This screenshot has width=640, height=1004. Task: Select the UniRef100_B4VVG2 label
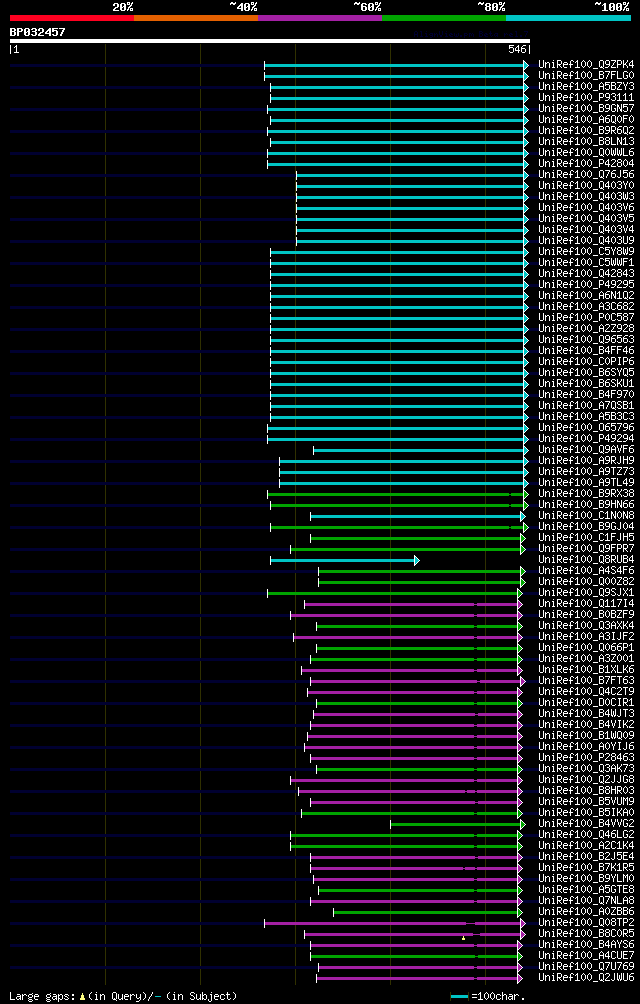coord(586,823)
